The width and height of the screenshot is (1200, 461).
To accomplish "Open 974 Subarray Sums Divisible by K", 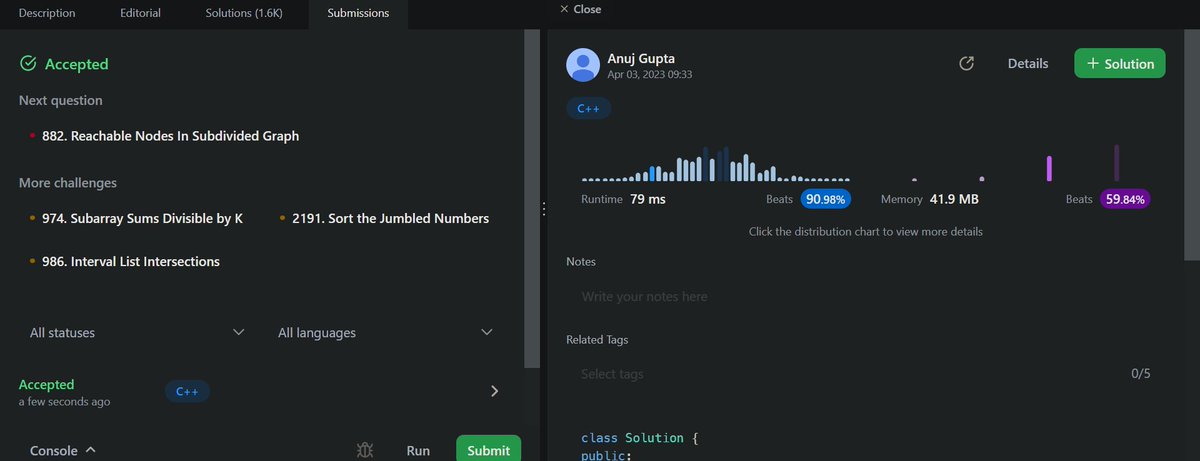I will [142, 218].
